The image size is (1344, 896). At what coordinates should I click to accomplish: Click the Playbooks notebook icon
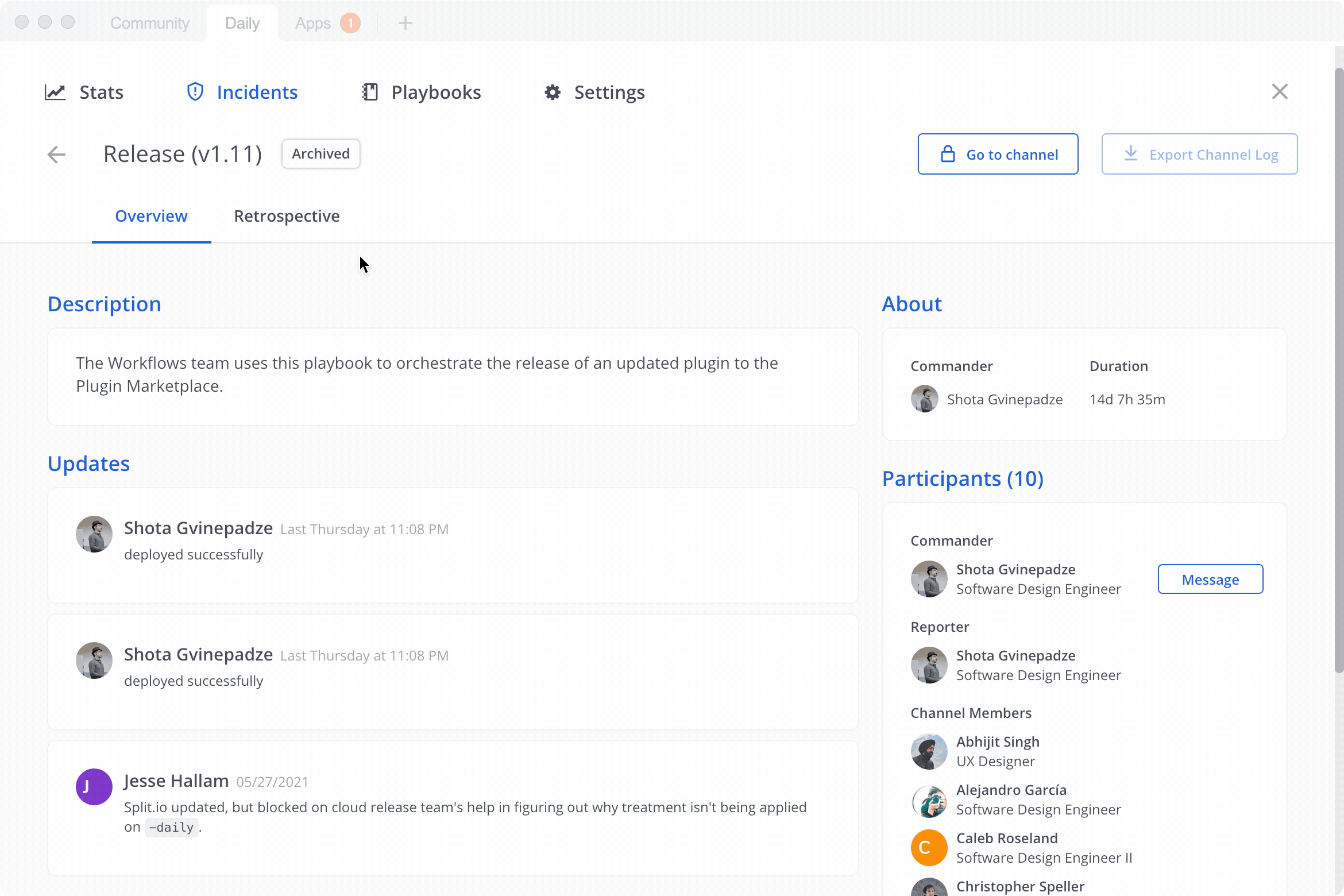[x=370, y=91]
